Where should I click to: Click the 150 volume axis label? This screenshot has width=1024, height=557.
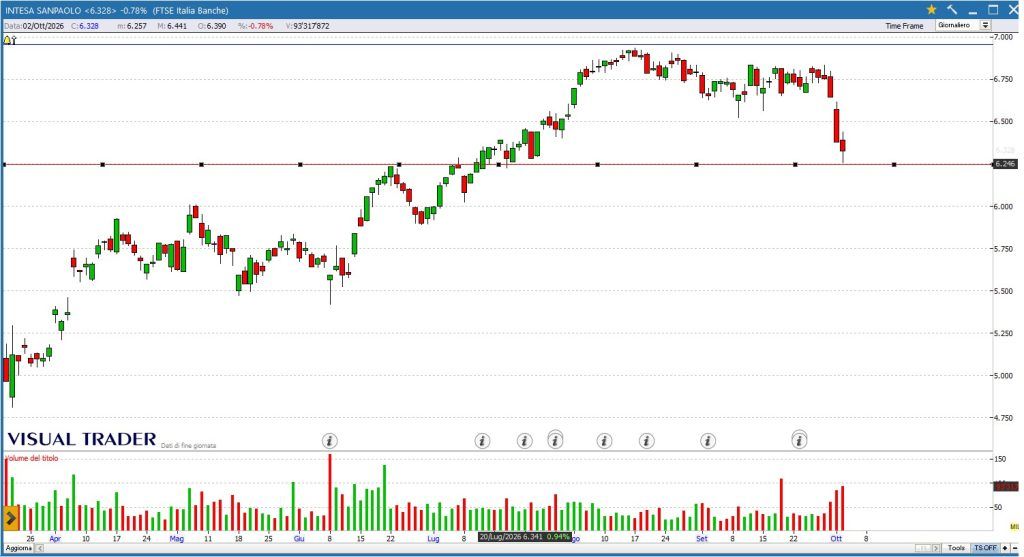(1000, 459)
